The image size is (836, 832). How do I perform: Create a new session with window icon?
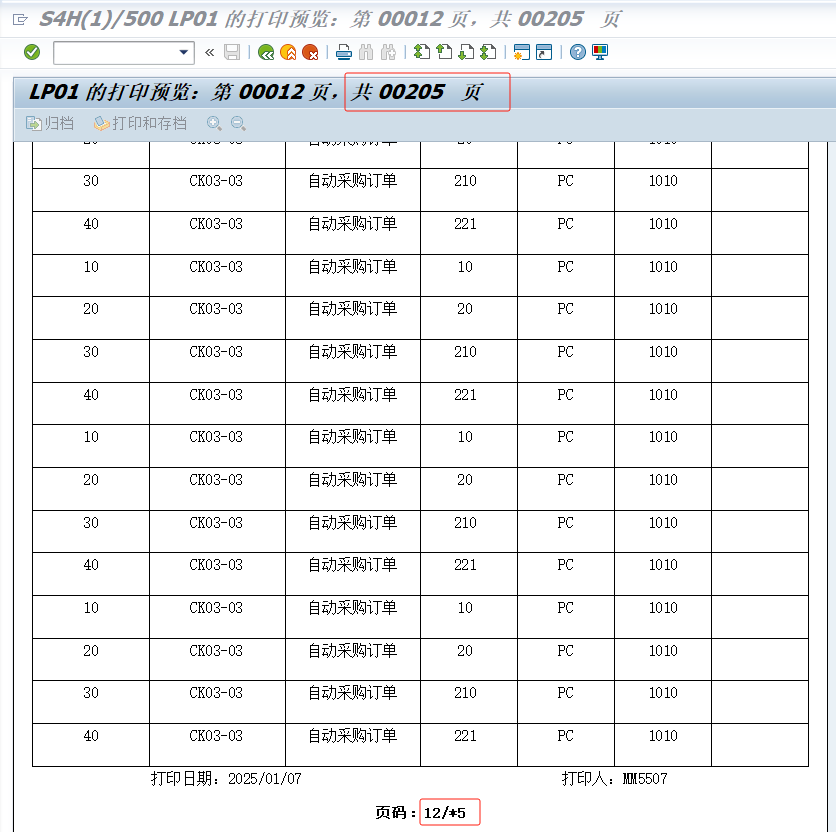click(x=521, y=52)
